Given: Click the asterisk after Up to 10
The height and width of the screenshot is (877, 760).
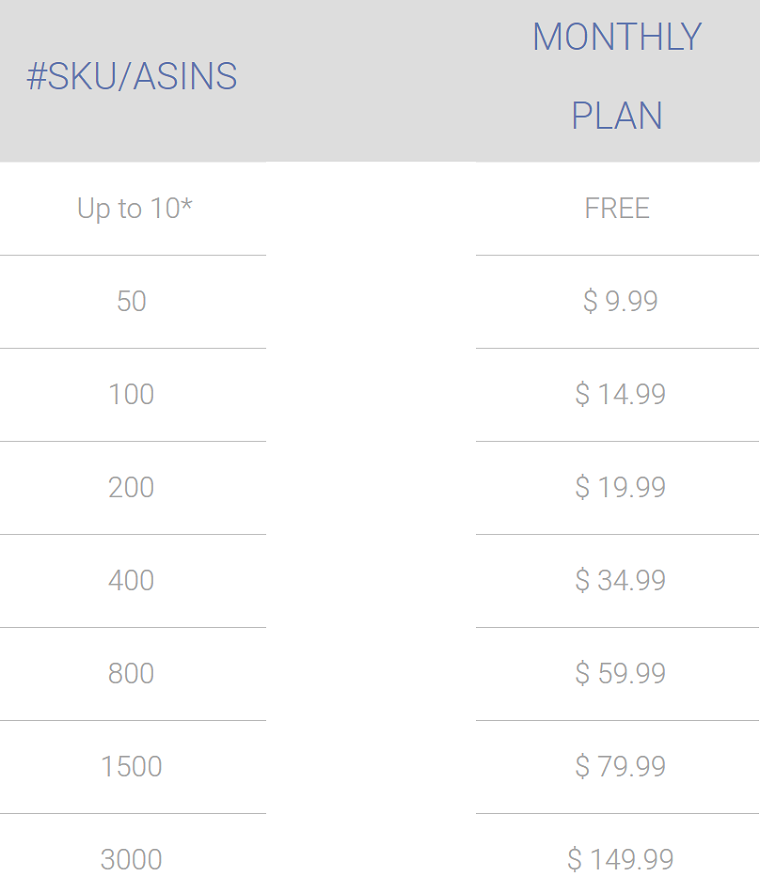Looking at the screenshot, I should point(187,204).
